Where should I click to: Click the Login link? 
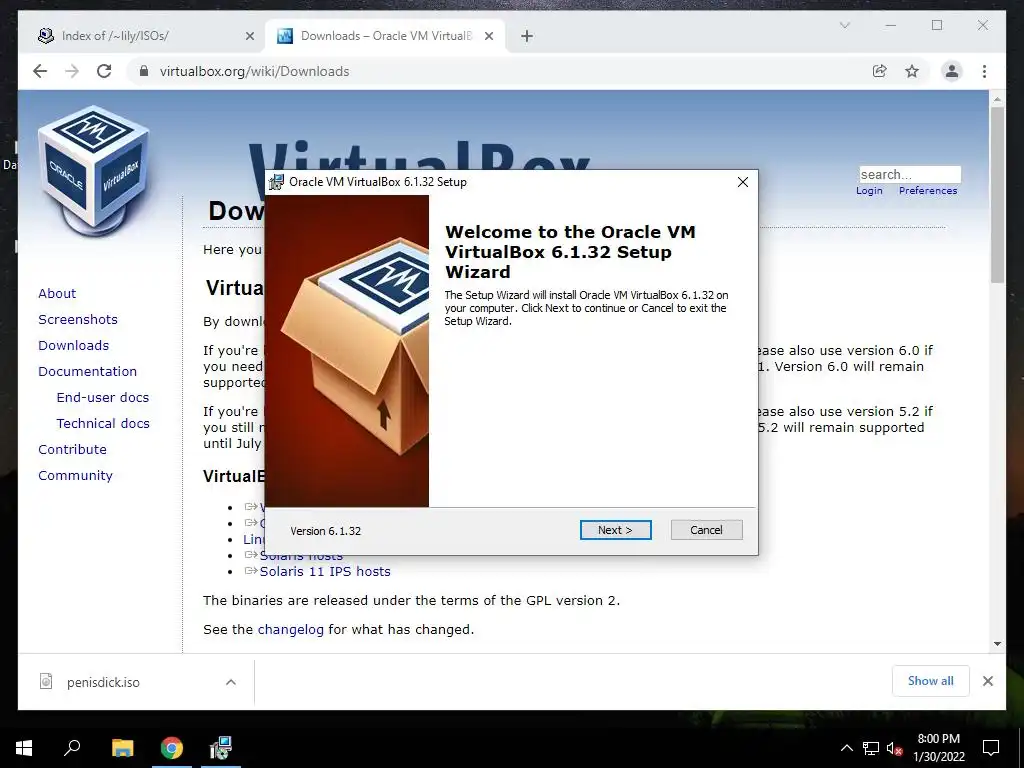869,191
